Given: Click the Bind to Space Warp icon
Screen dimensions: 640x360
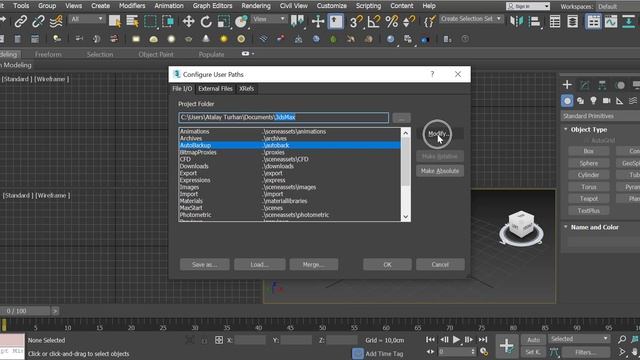Looking at the screenshot, I should tap(56, 21).
